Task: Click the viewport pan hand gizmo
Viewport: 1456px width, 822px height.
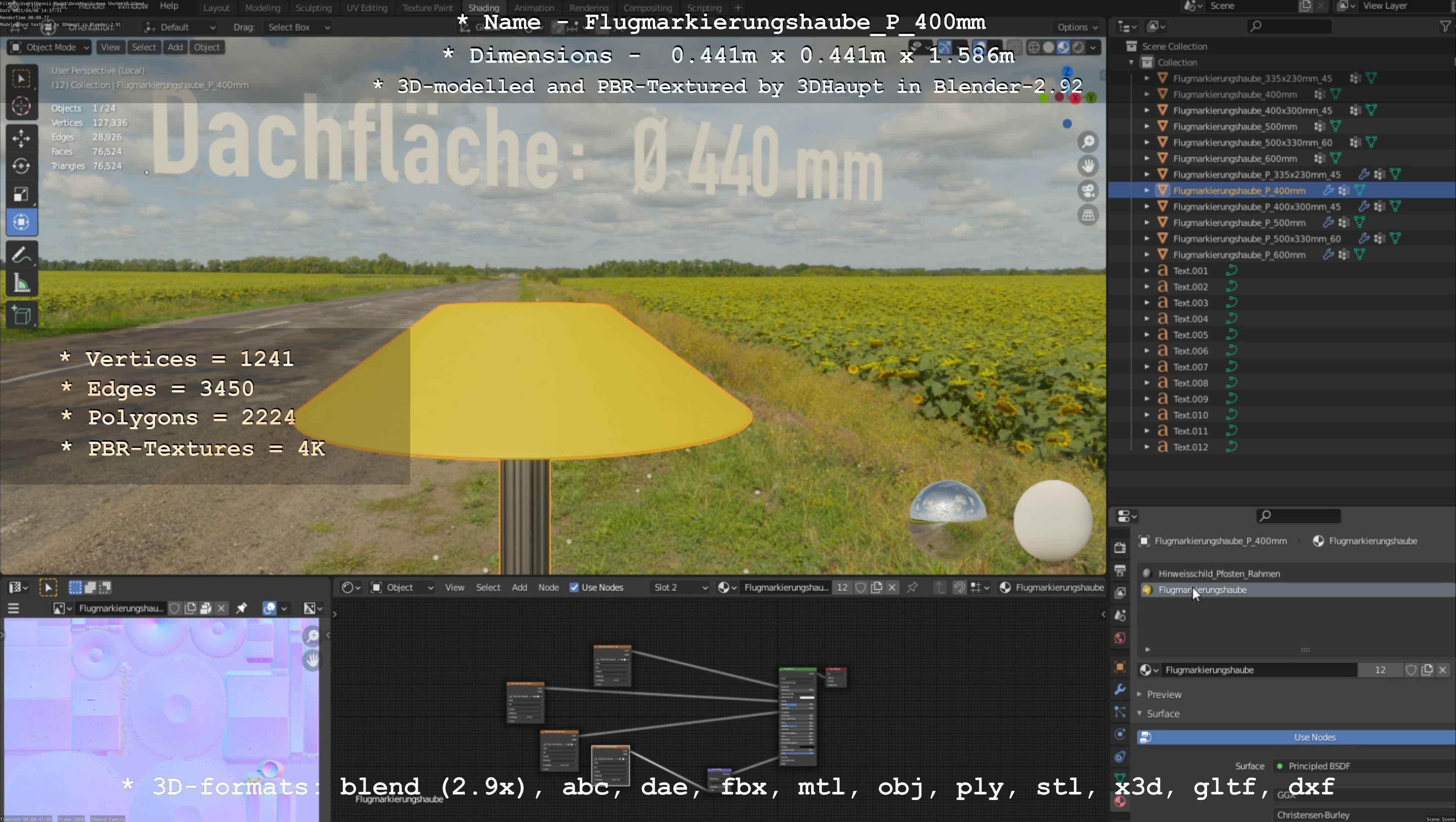Action: click(1088, 166)
